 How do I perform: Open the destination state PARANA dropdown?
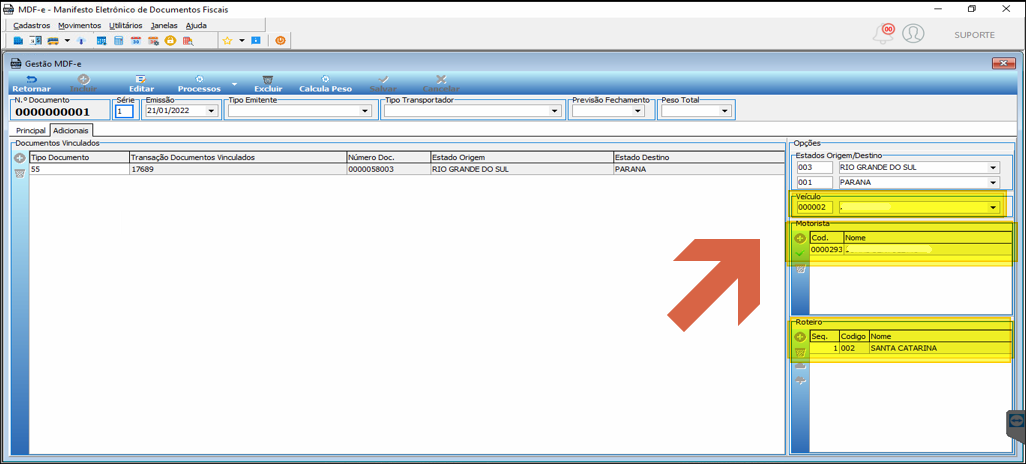[994, 183]
